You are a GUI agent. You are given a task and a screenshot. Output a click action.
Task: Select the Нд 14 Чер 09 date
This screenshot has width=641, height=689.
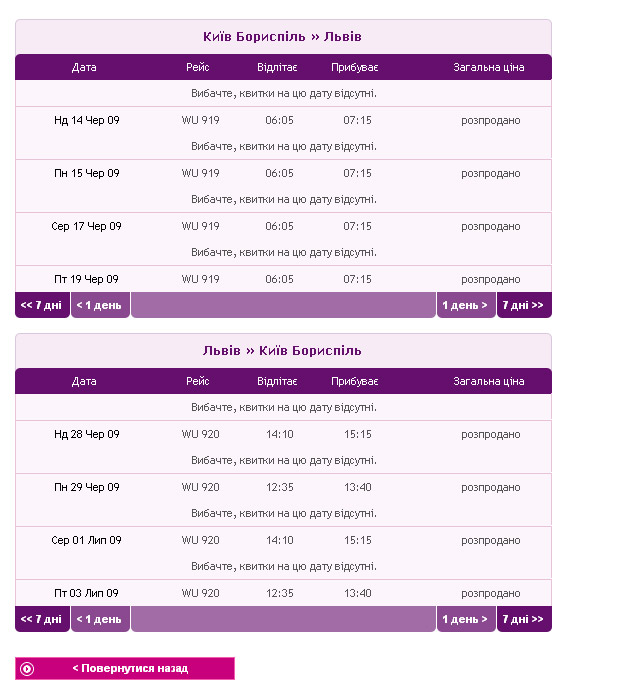click(86, 120)
